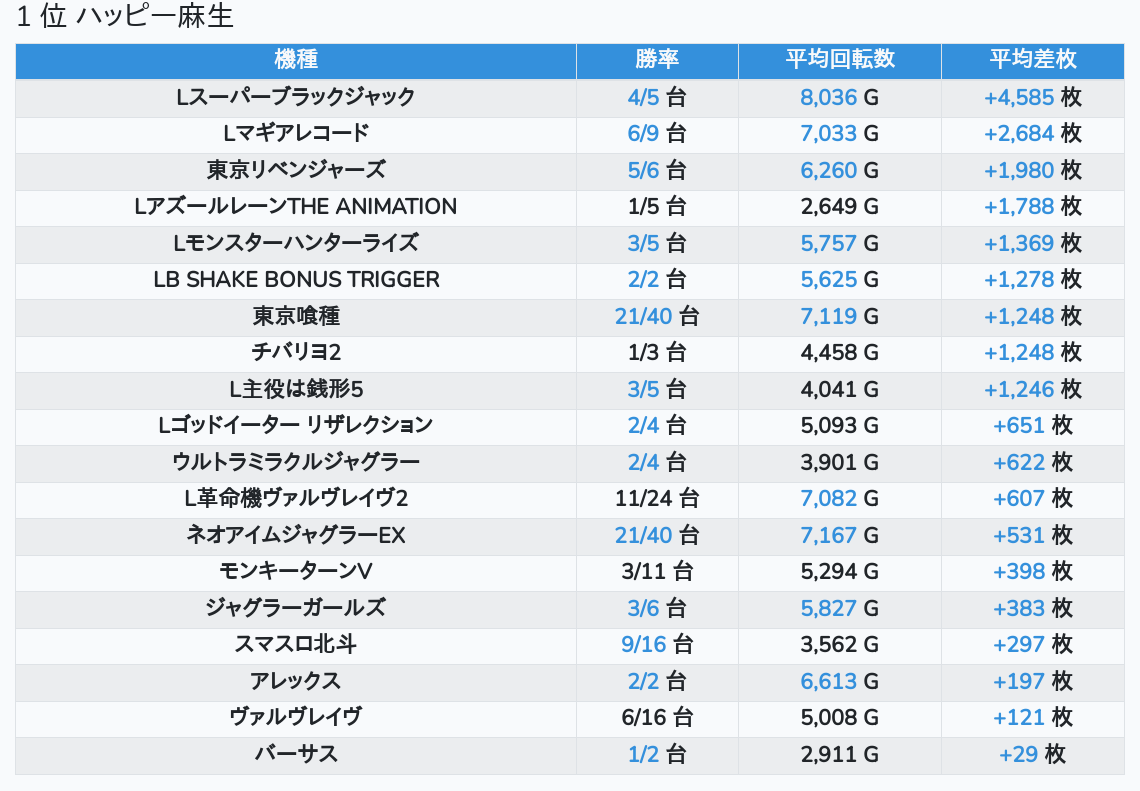Click LアズールレーンTHE ANIMATION in the table

pyautogui.click(x=295, y=206)
